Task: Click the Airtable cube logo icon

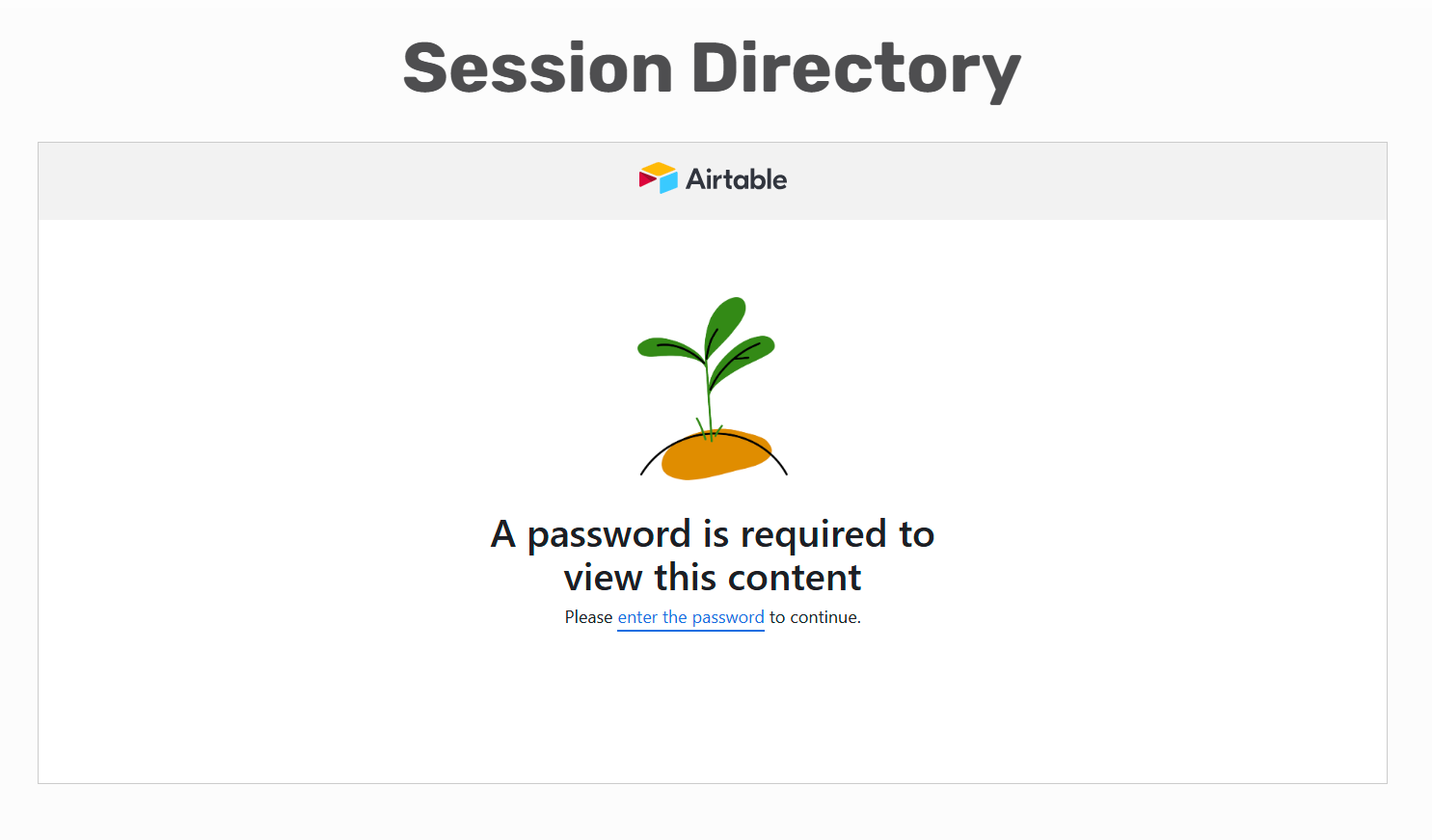Action: tap(659, 178)
